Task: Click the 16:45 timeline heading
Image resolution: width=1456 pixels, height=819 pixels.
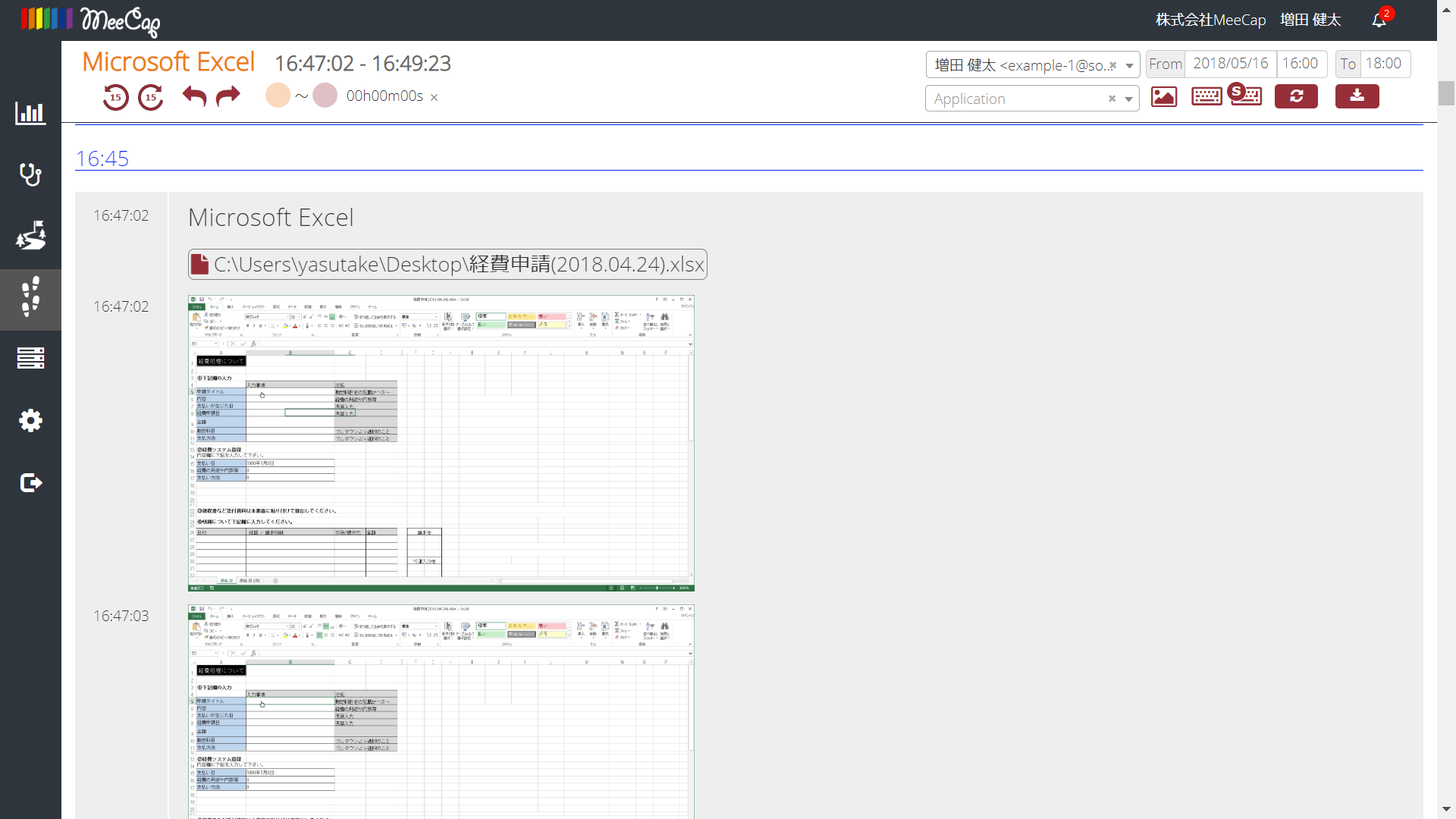Action: pos(102,158)
